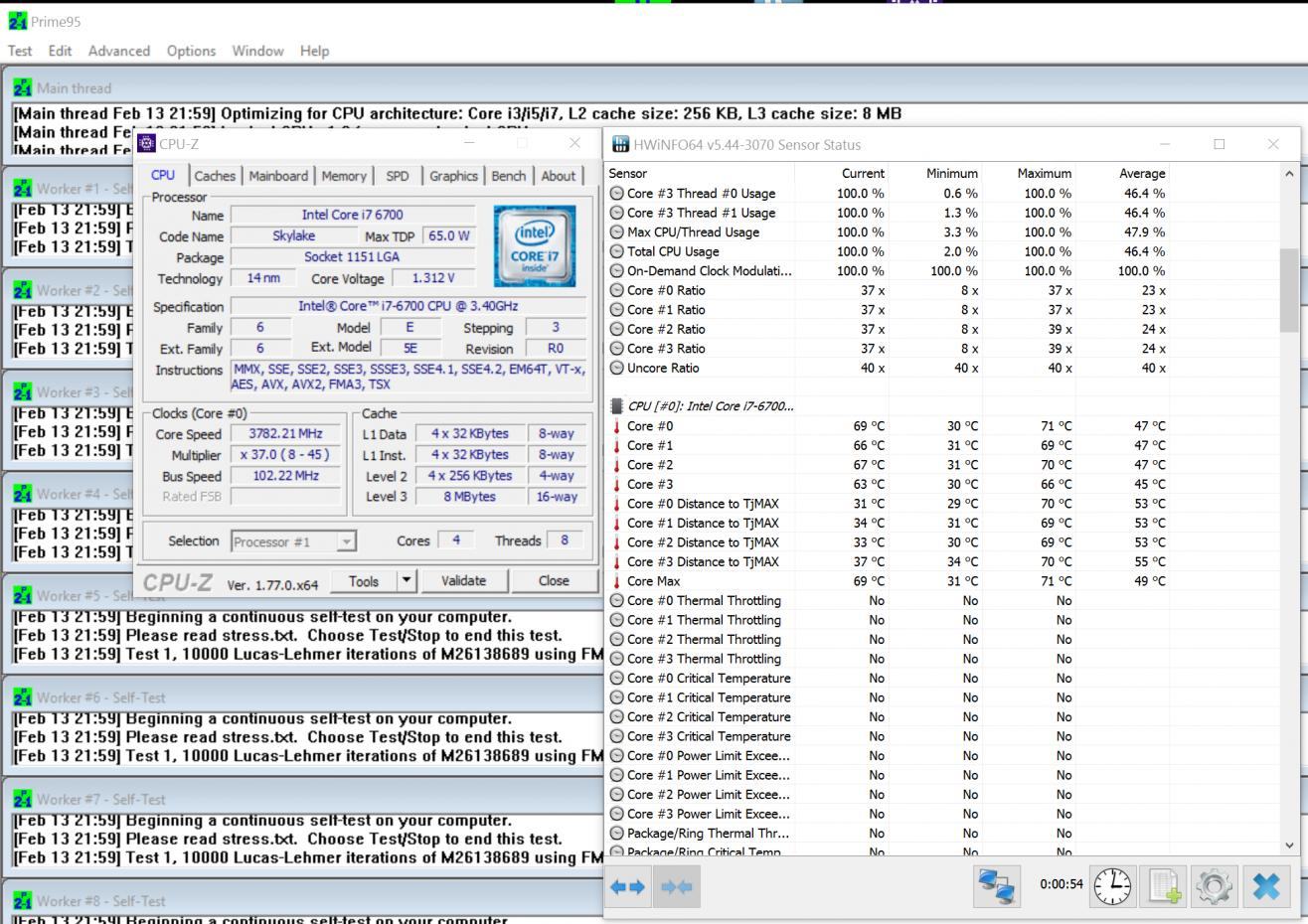Click the log file icon with green plus
This screenshot has height=924, width=1308.
[1164, 885]
